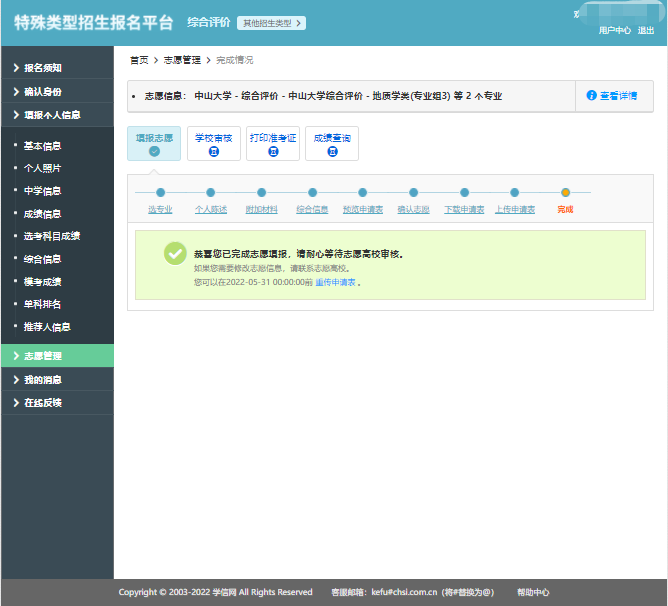
Task: Open 用户中心 in header
Action: (615, 30)
